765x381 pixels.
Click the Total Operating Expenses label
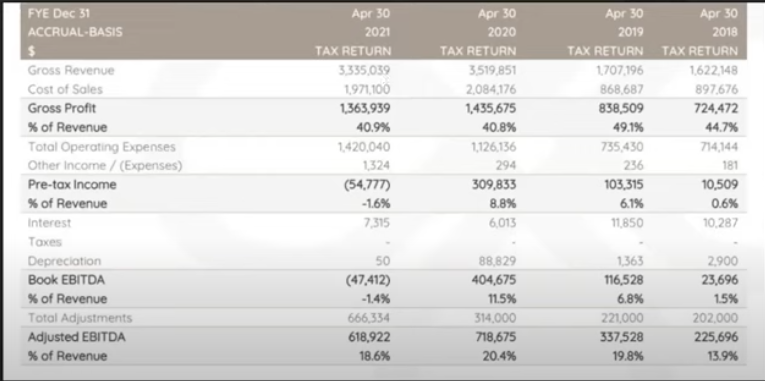(x=101, y=146)
